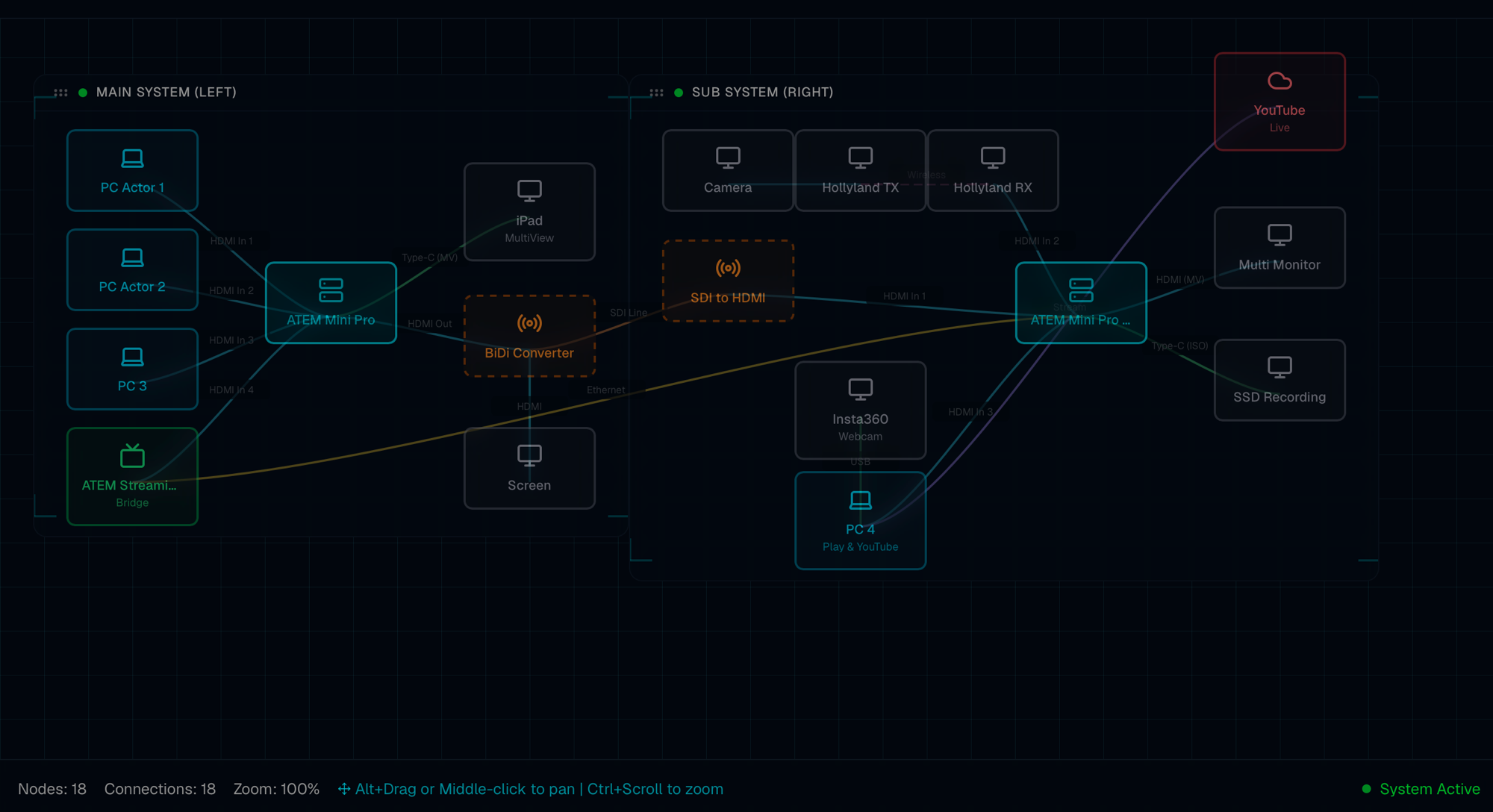1493x812 pixels.
Task: Select the PC 3 node label
Action: pyautogui.click(x=132, y=386)
